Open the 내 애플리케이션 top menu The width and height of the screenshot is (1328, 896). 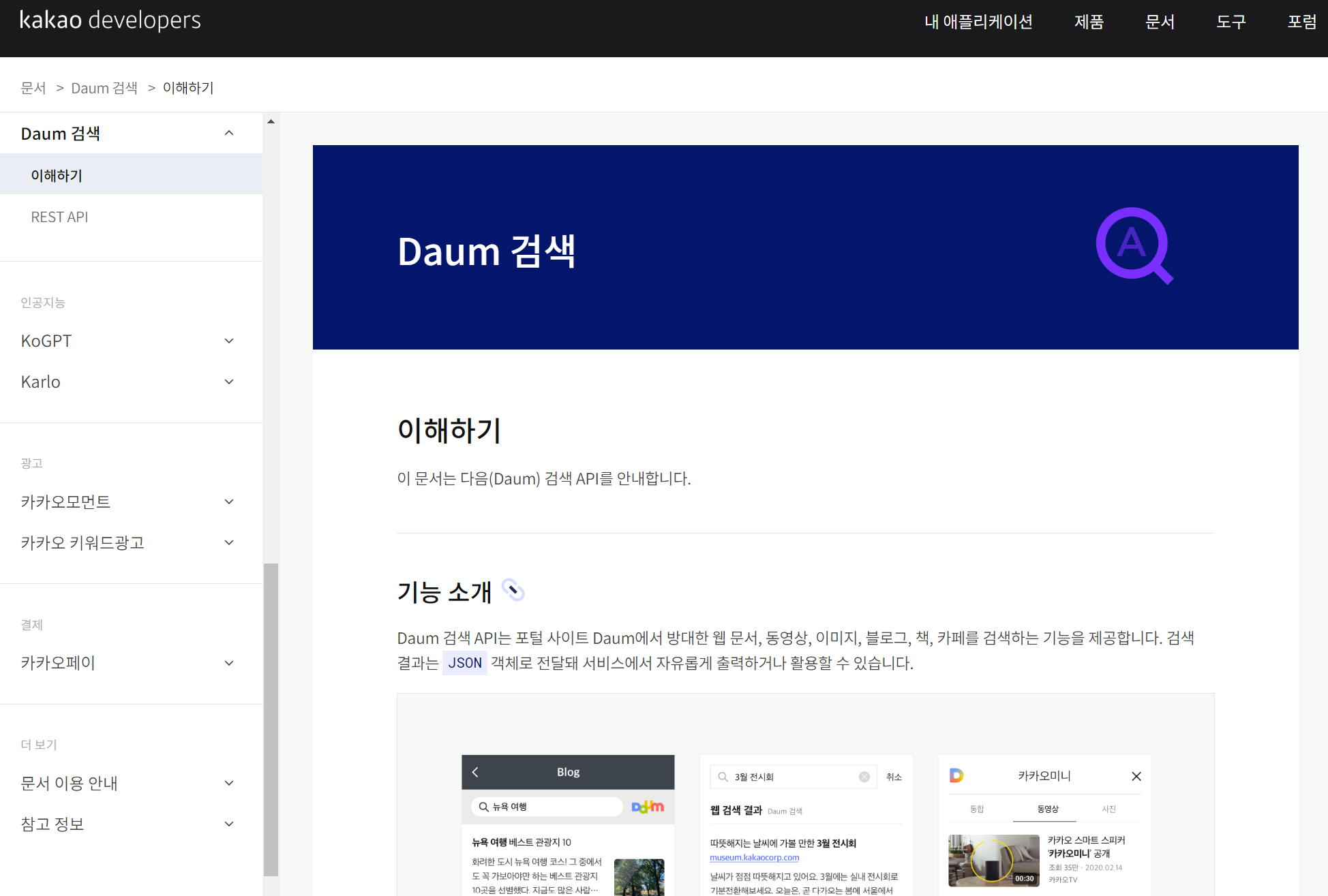[978, 22]
